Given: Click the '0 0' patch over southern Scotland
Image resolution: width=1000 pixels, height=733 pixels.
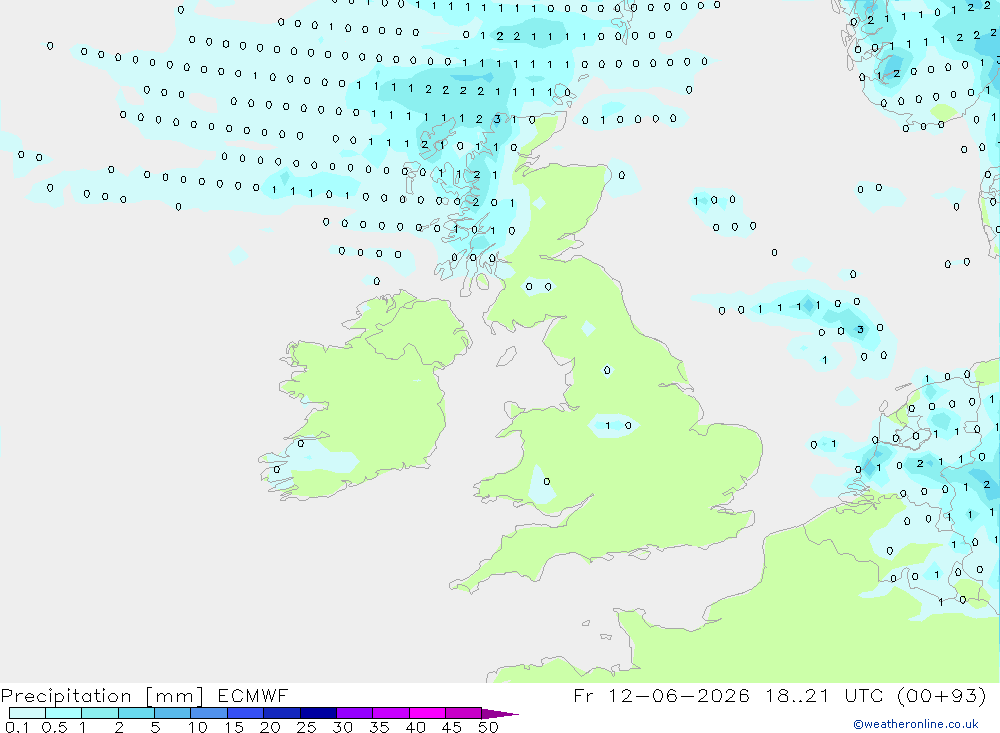Looking at the screenshot, I should (x=538, y=286).
